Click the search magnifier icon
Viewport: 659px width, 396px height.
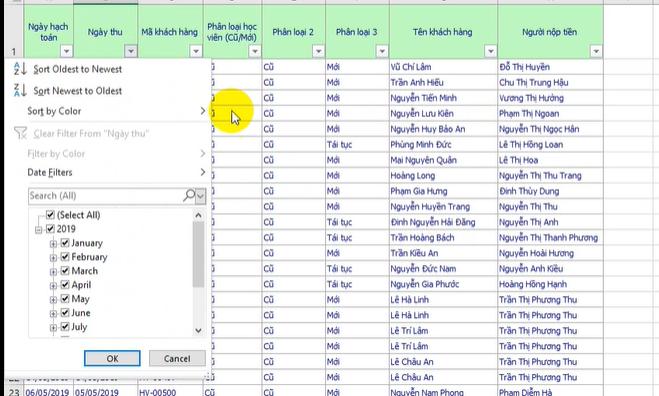(189, 195)
